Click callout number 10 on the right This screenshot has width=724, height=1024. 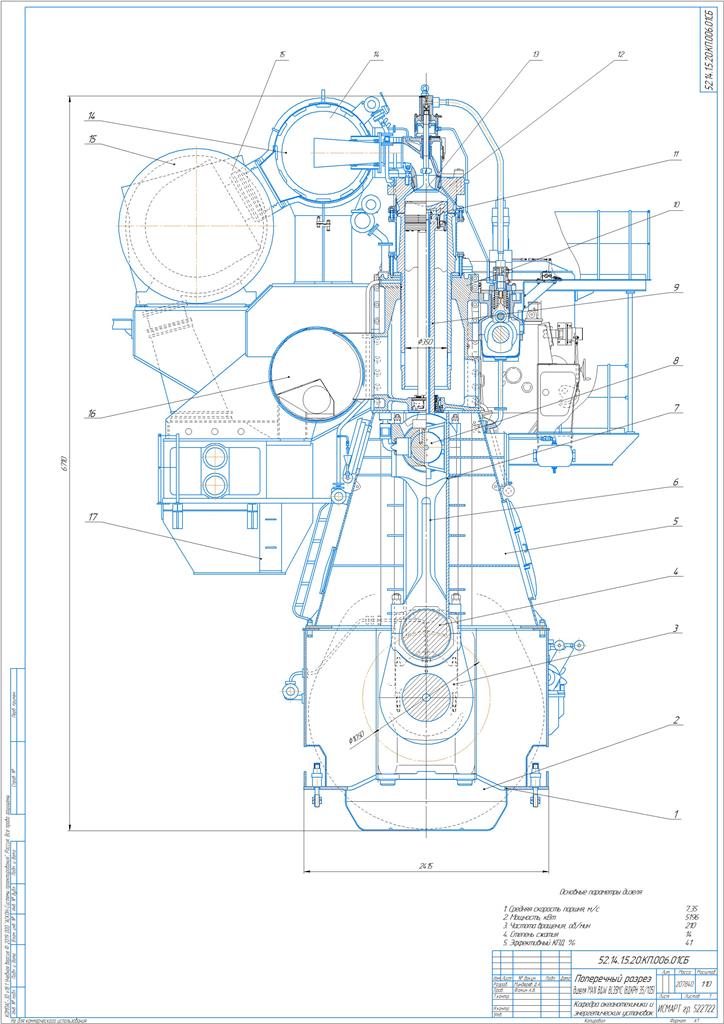click(677, 204)
